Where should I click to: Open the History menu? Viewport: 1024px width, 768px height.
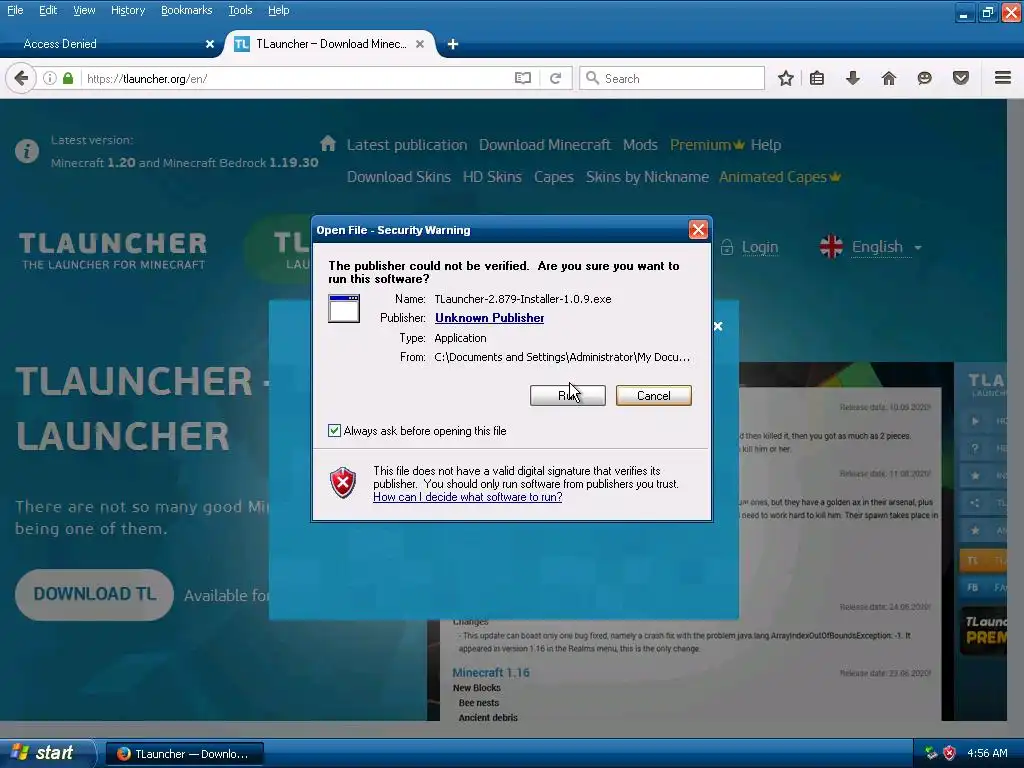click(128, 10)
